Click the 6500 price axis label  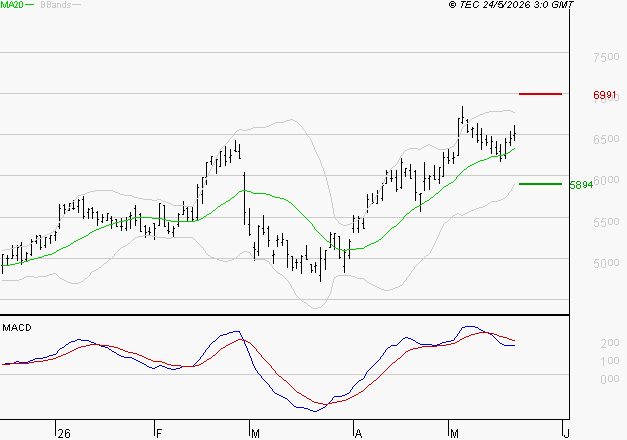[606, 139]
